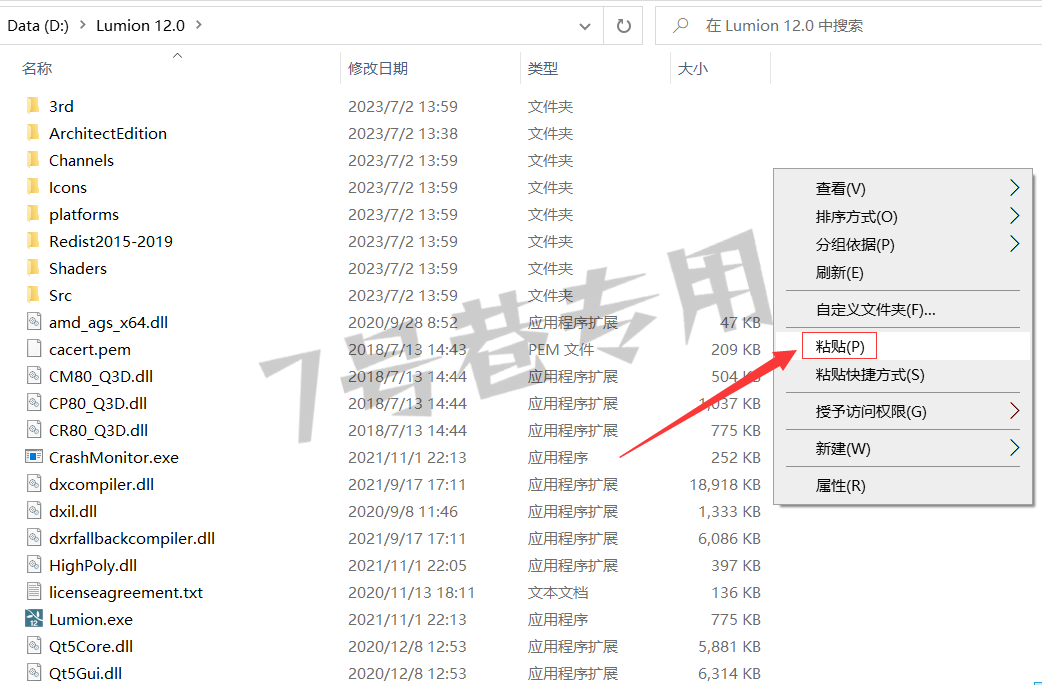
Task: Click the amd_ags_x64.dll file icon
Action: click(34, 322)
